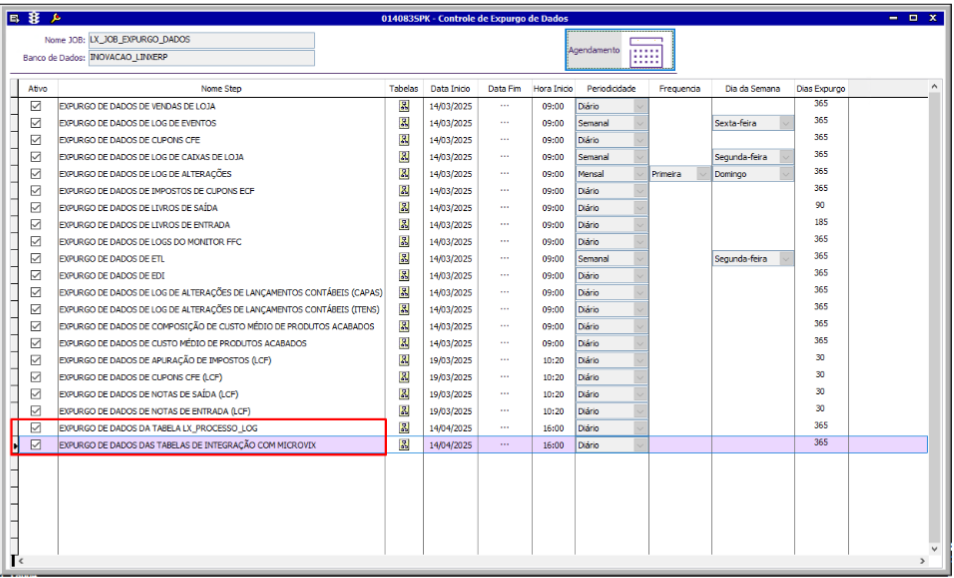The image size is (954, 578).
Task: Open Tabelas icon for LOG DE CAIXAS DE LOJA row
Action: 404,157
